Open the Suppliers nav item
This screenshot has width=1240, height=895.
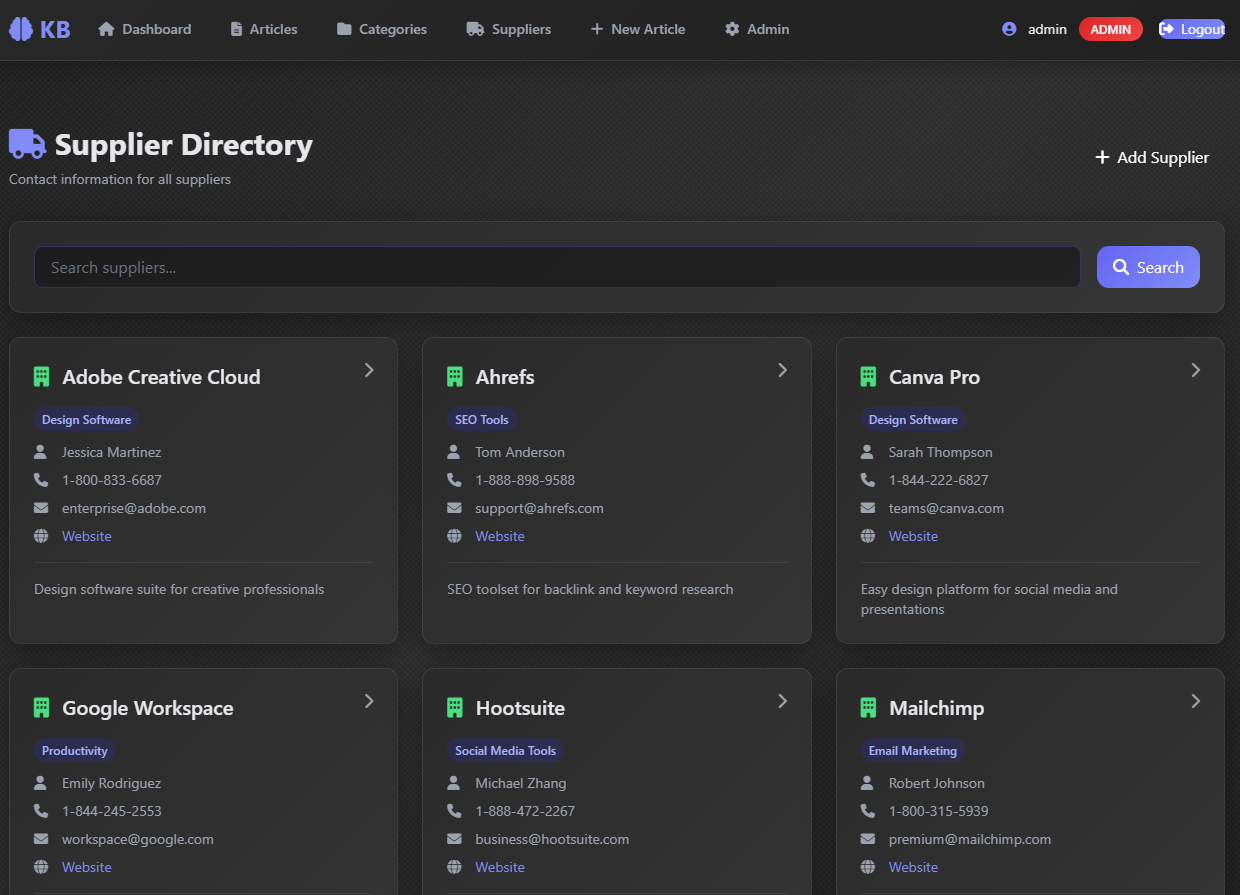tap(509, 29)
